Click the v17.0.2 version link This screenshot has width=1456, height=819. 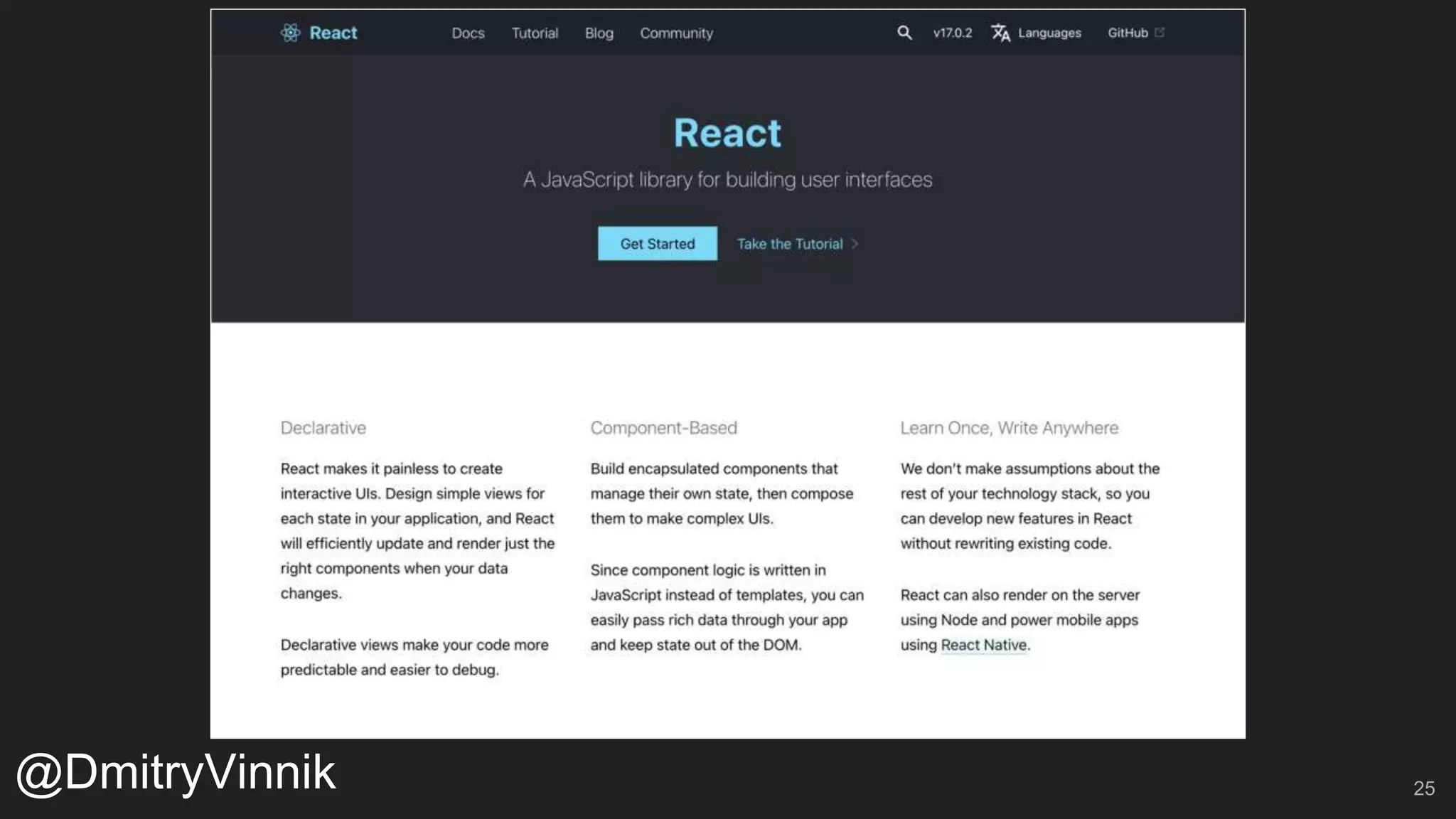(952, 33)
